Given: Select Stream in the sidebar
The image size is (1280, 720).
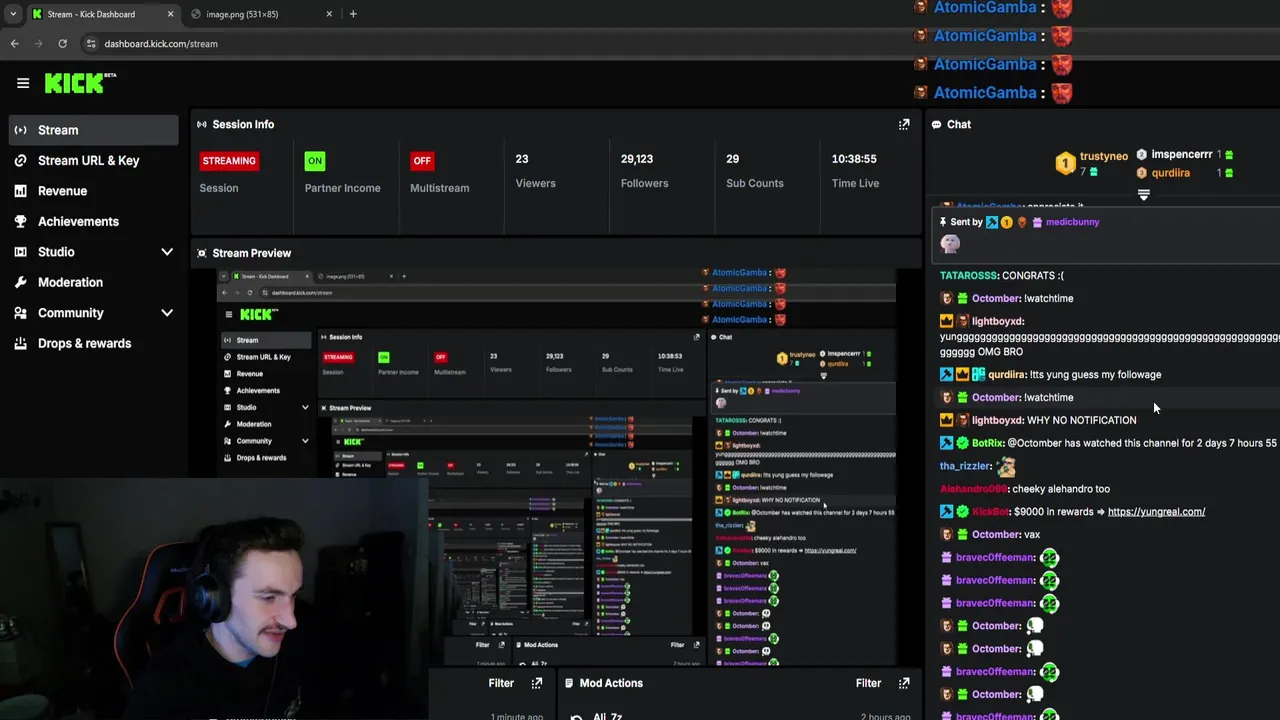Looking at the screenshot, I should coord(94,130).
